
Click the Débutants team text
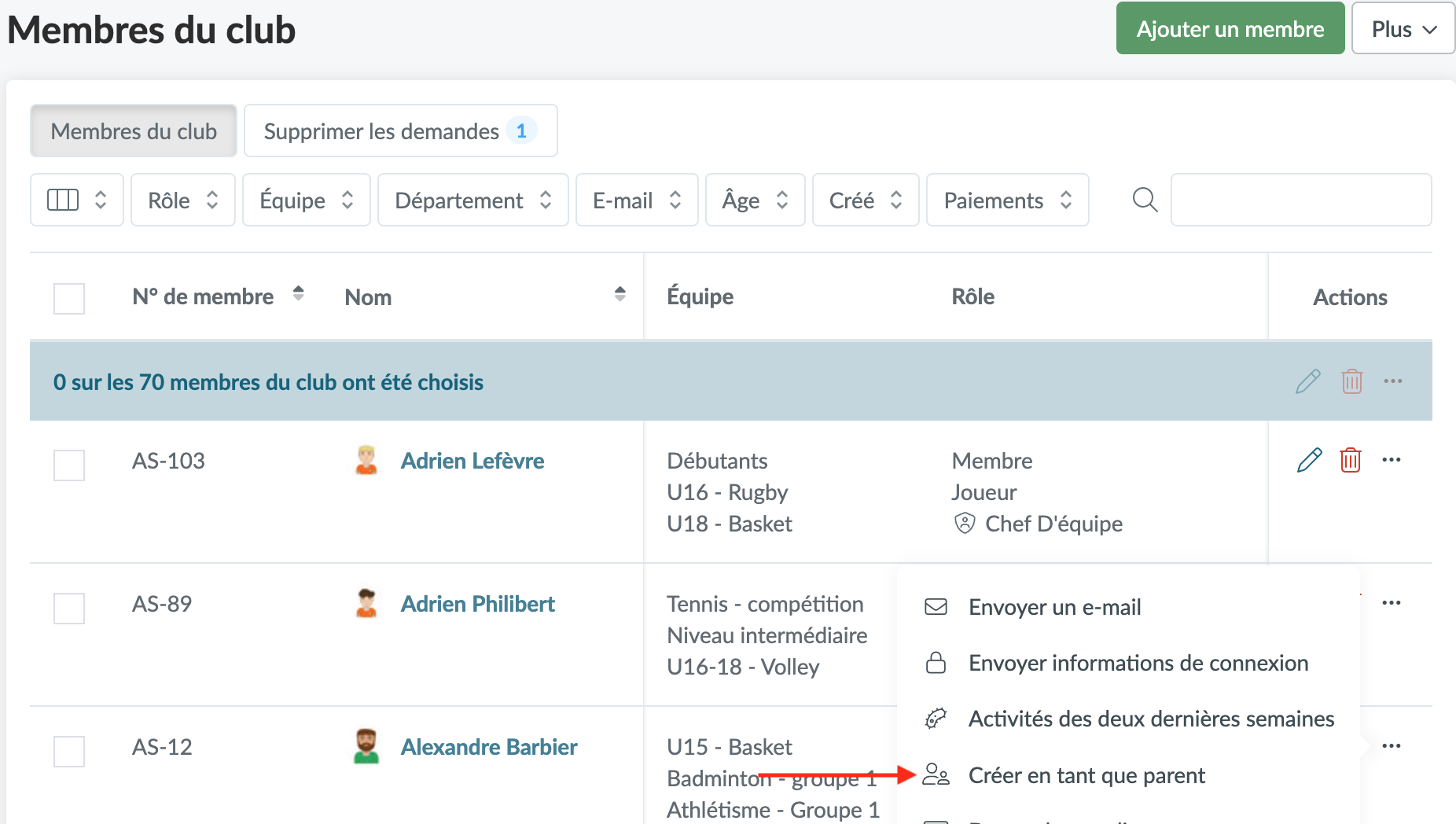pos(717,461)
